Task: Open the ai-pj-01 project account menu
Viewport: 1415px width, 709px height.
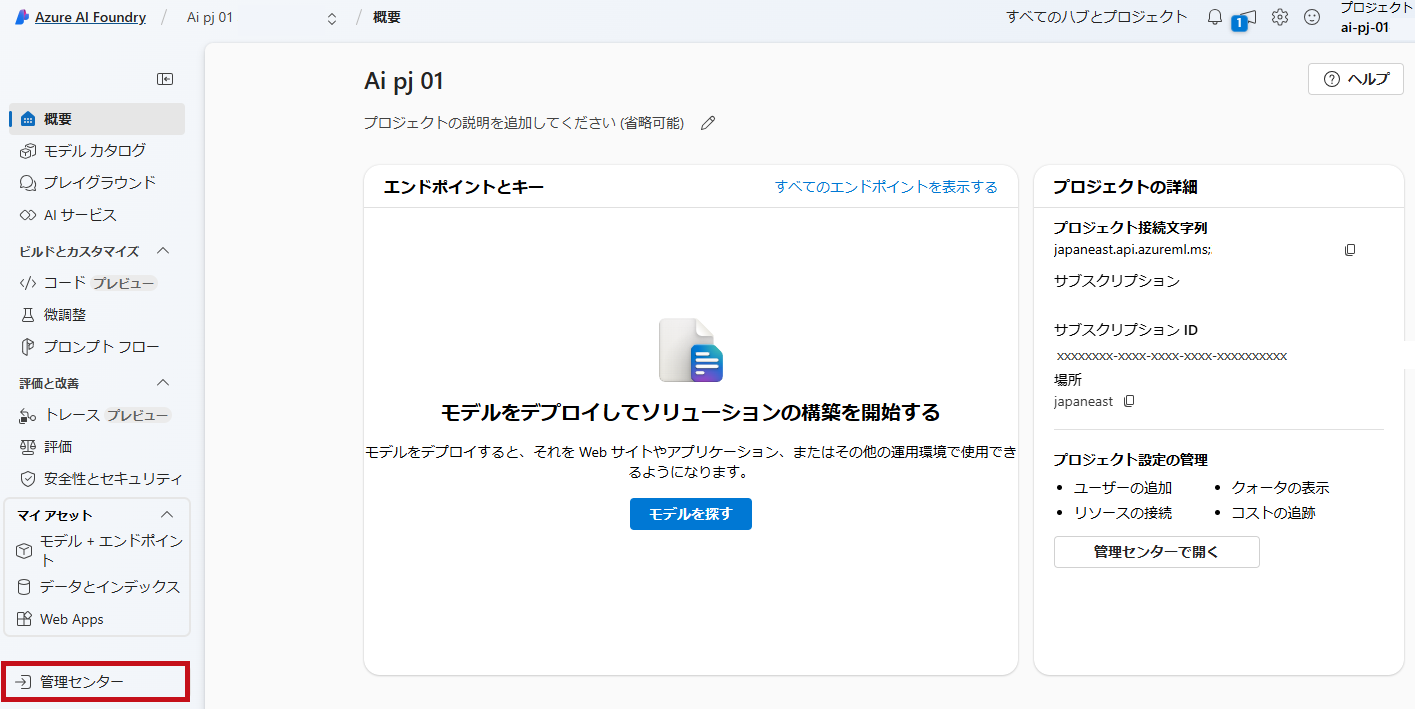Action: click(1376, 18)
